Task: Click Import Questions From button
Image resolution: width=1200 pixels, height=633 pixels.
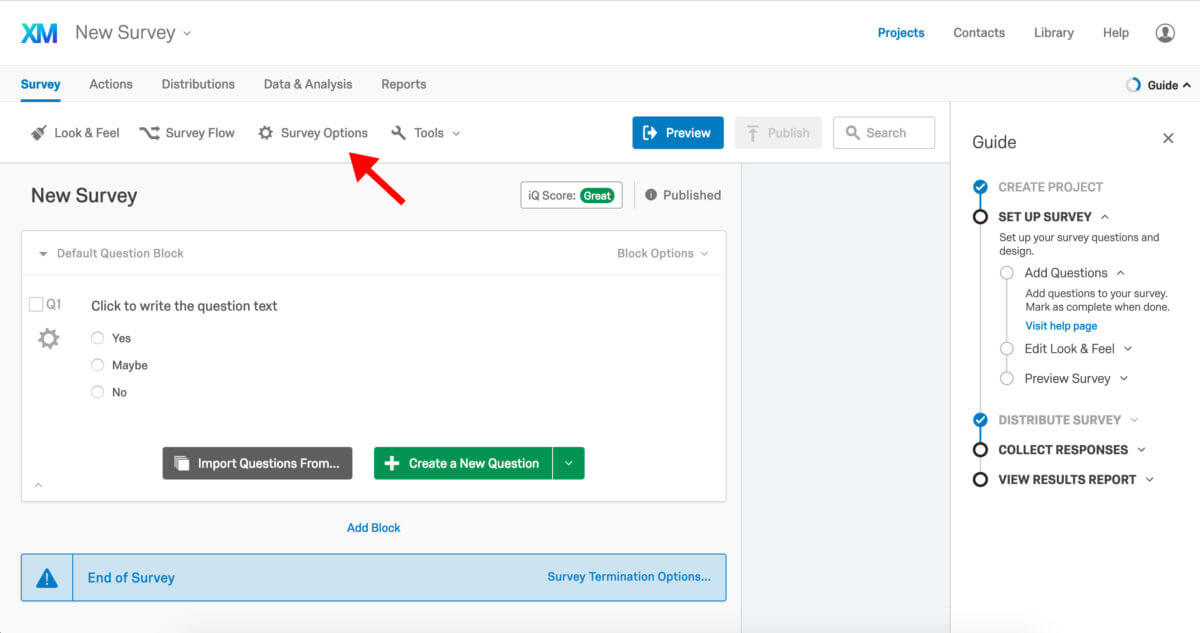Action: [258, 463]
